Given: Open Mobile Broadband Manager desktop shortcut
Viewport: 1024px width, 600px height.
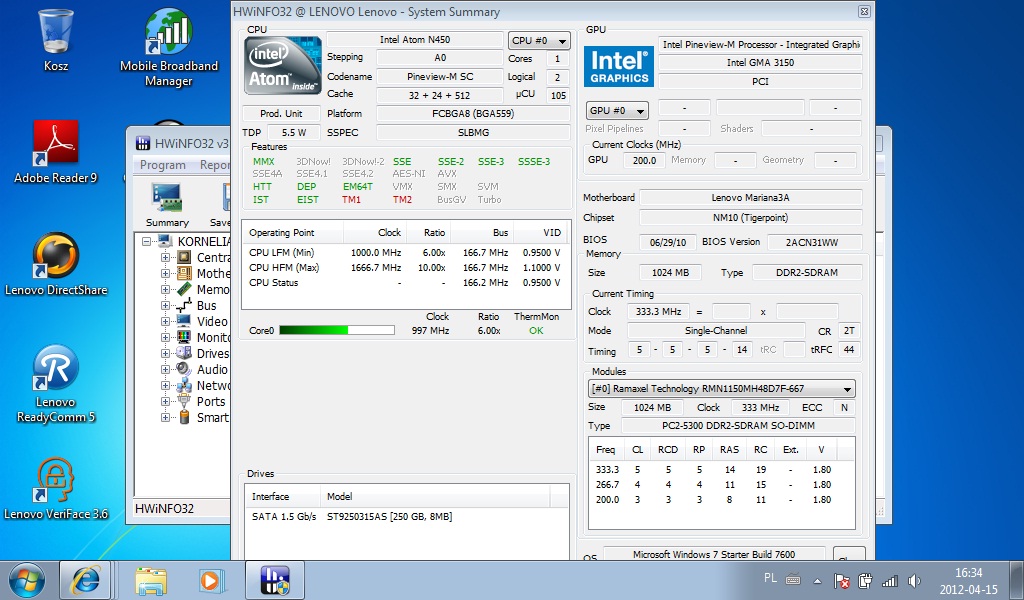Looking at the screenshot, I should [168, 33].
